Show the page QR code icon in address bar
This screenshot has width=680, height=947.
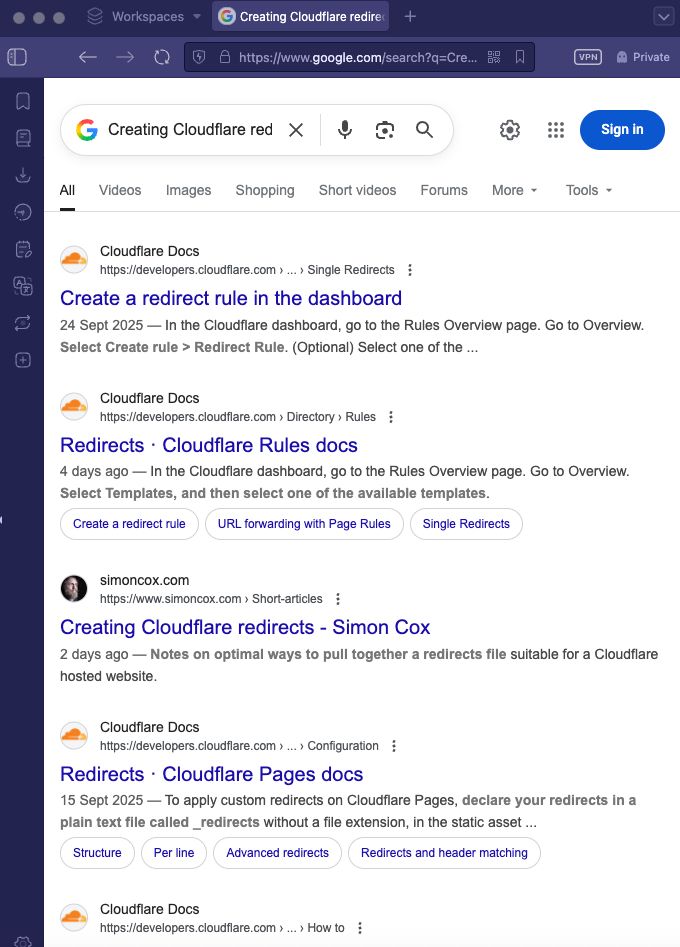(x=494, y=57)
